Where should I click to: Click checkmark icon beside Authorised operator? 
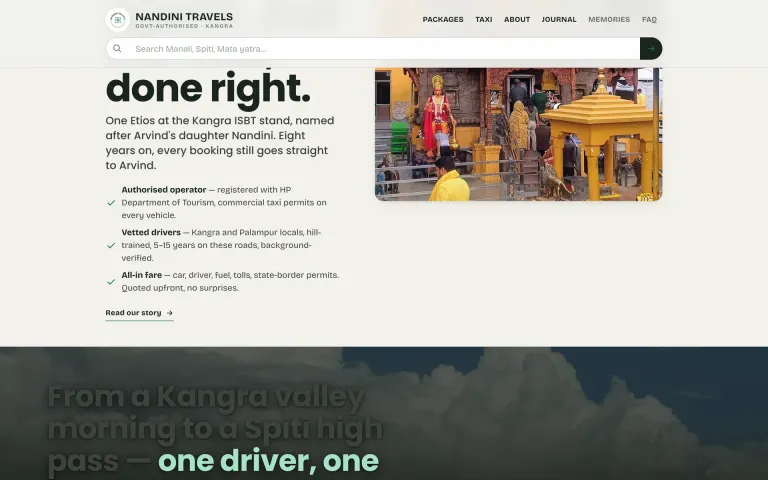(x=111, y=203)
